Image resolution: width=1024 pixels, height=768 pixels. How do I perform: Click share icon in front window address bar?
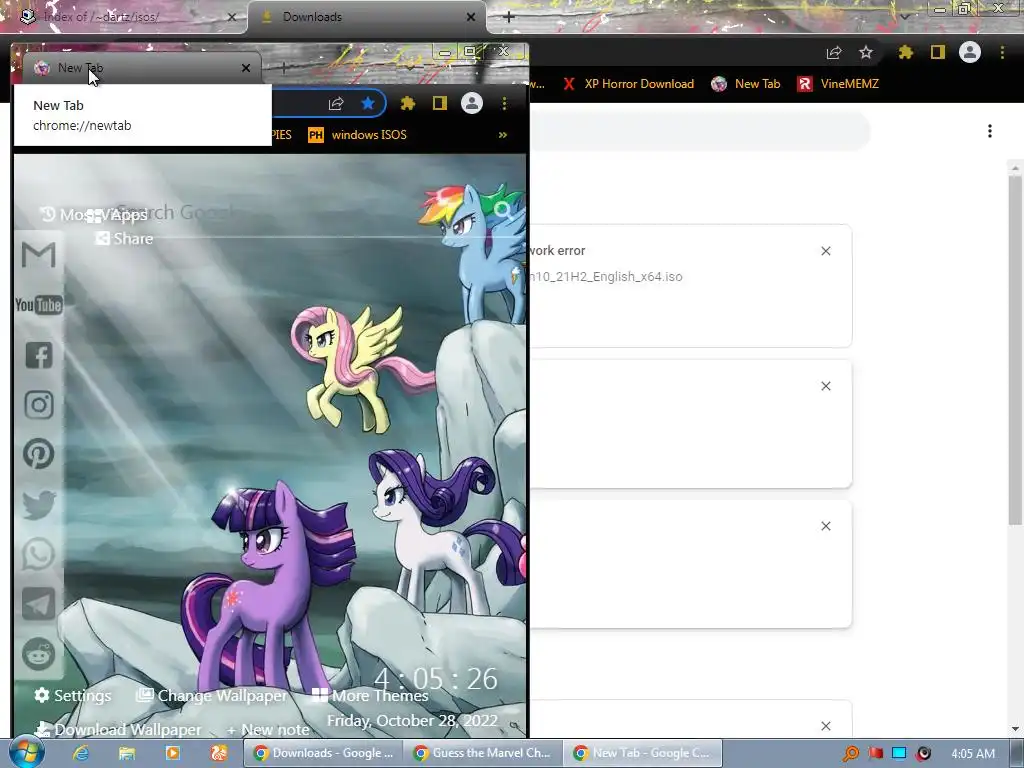click(x=336, y=103)
